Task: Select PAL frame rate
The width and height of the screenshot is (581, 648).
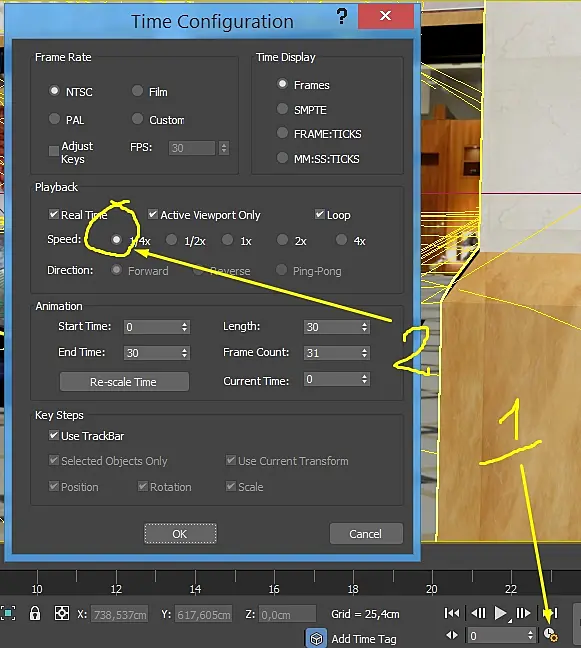Action: point(55,119)
